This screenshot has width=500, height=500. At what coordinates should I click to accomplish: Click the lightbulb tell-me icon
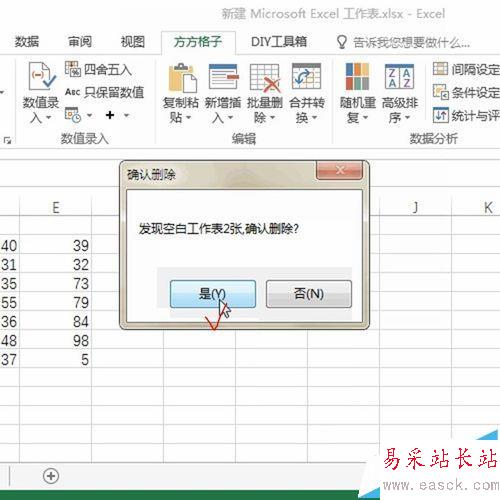pyautogui.click(x=342, y=42)
